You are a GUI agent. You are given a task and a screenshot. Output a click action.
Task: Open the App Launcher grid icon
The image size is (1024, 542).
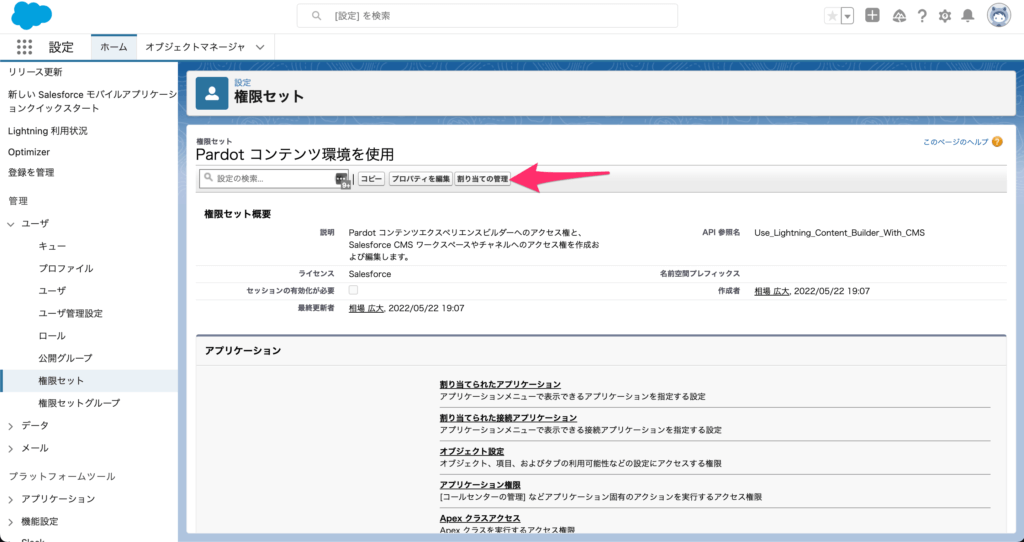pos(24,47)
